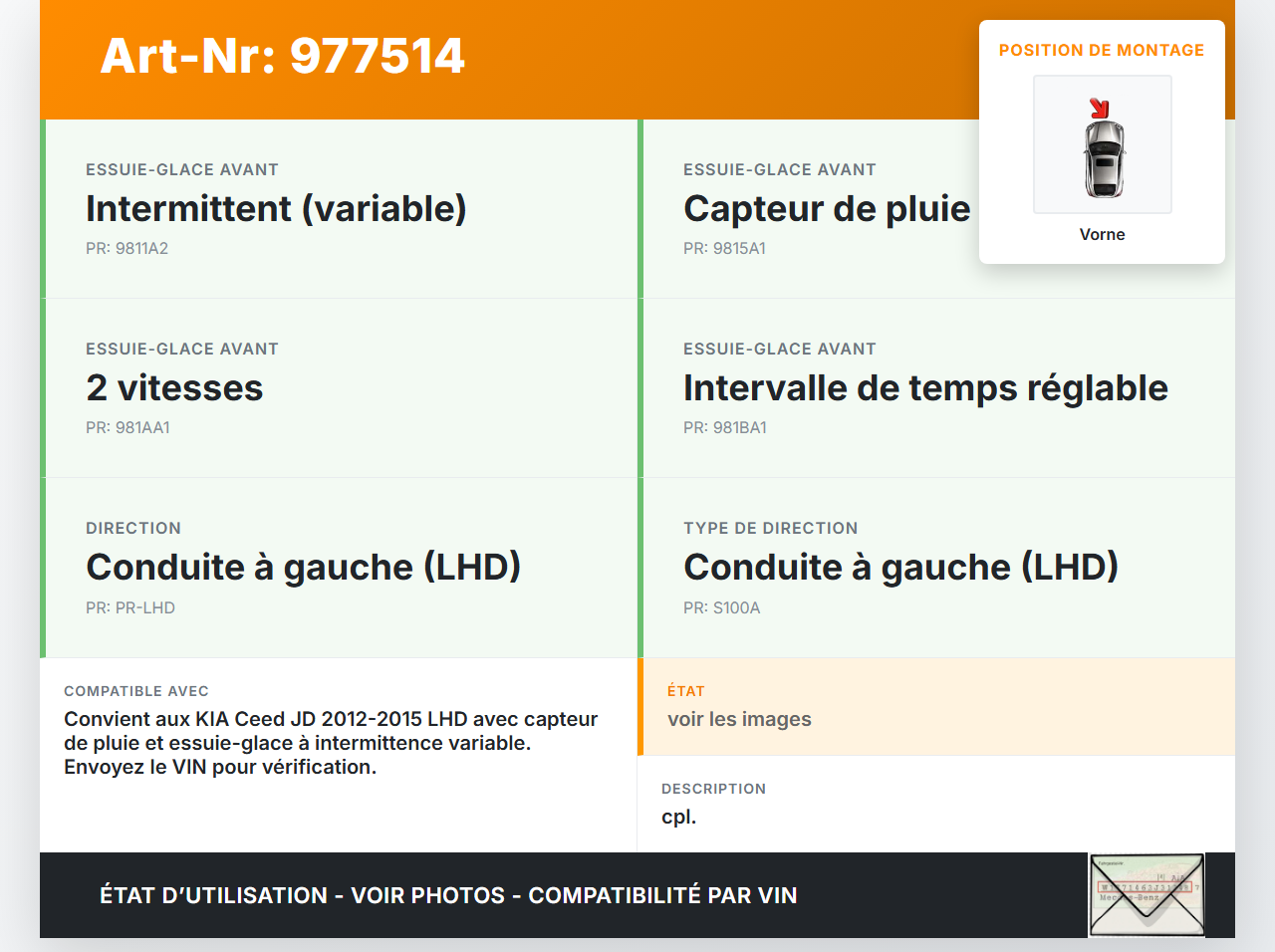Click the DIRECTION label
The width and height of the screenshot is (1275, 952).
[x=133, y=528]
